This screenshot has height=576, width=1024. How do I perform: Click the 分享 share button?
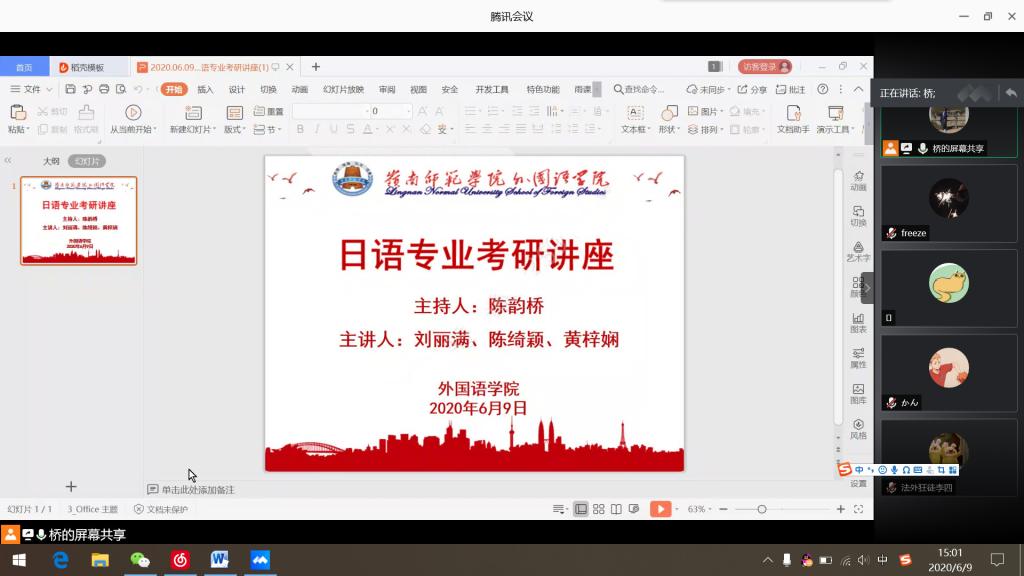click(753, 89)
